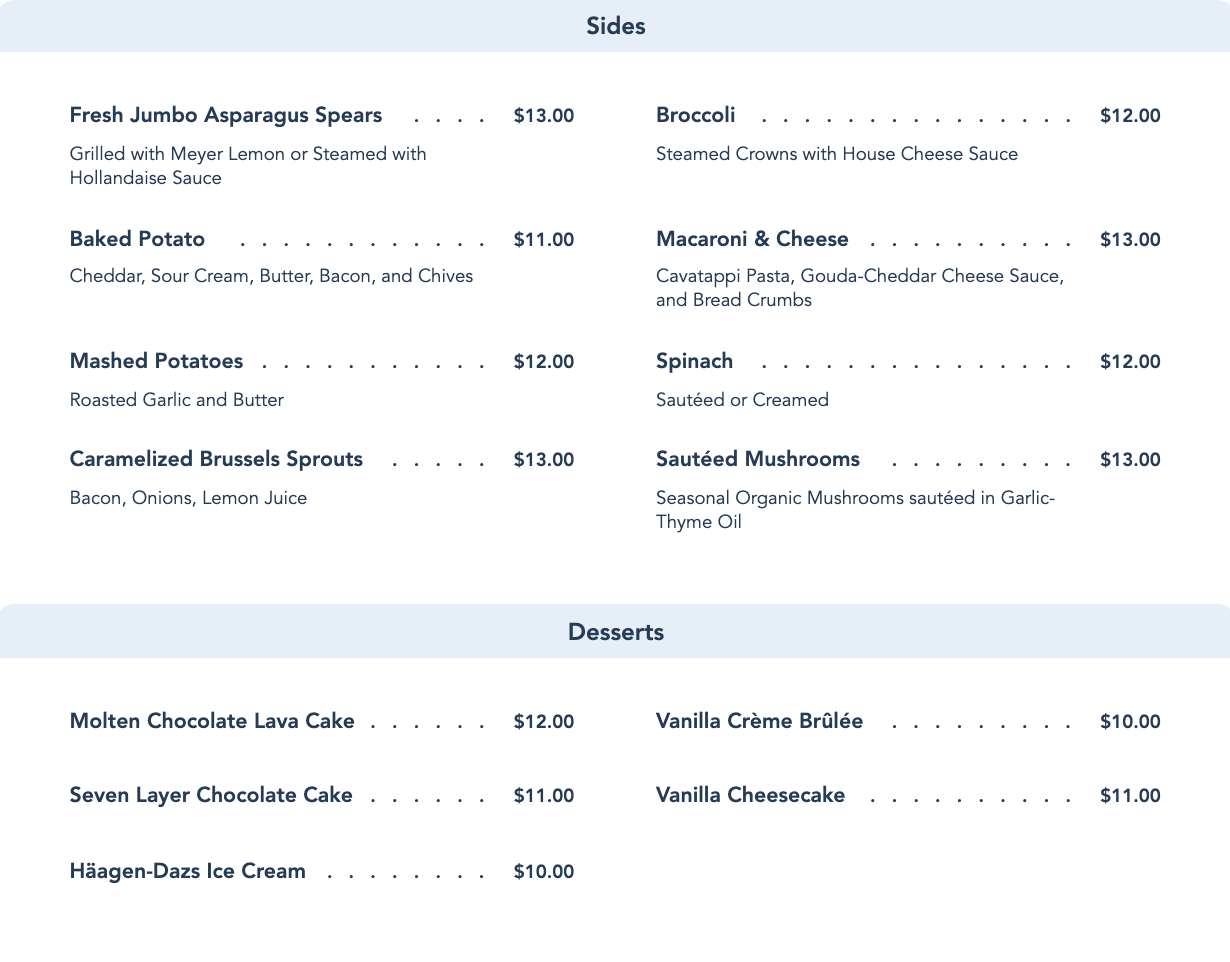Click the Broccoli $12.00 price
The width and height of the screenshot is (1230, 962).
click(x=1130, y=116)
